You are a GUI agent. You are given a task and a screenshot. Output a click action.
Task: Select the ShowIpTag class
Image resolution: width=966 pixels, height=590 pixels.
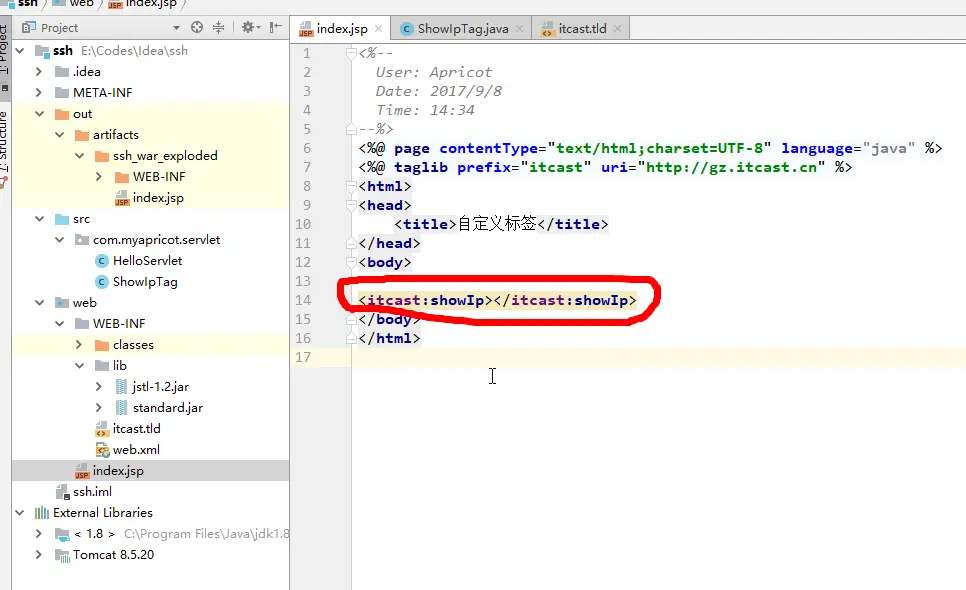pos(145,281)
